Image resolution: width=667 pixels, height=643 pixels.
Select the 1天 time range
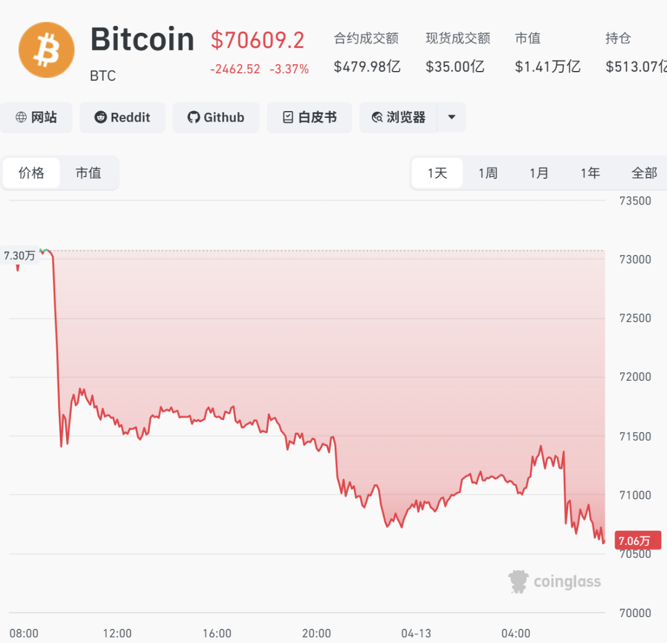pos(437,173)
